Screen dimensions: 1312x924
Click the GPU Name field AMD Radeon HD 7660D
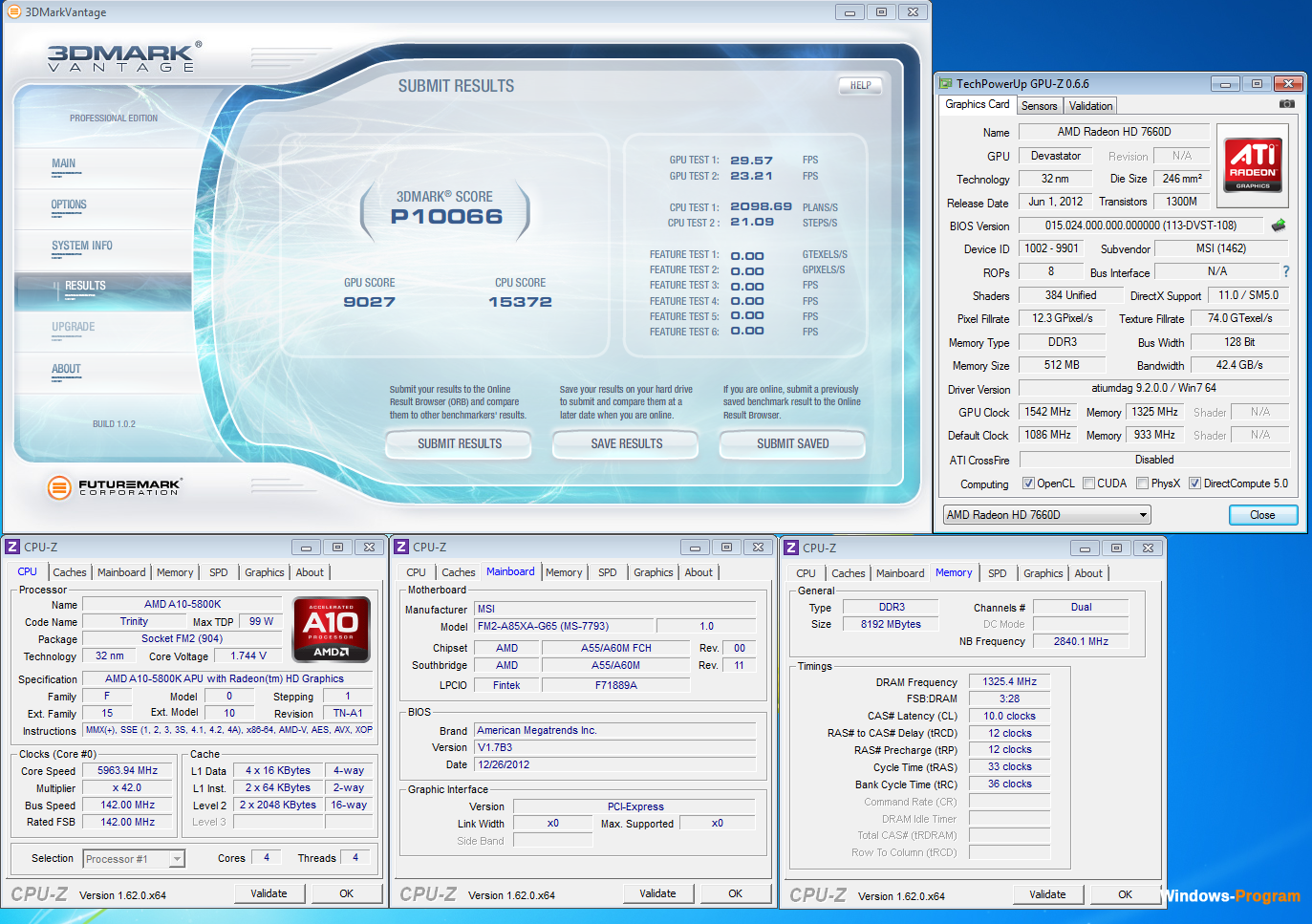coord(1113,132)
